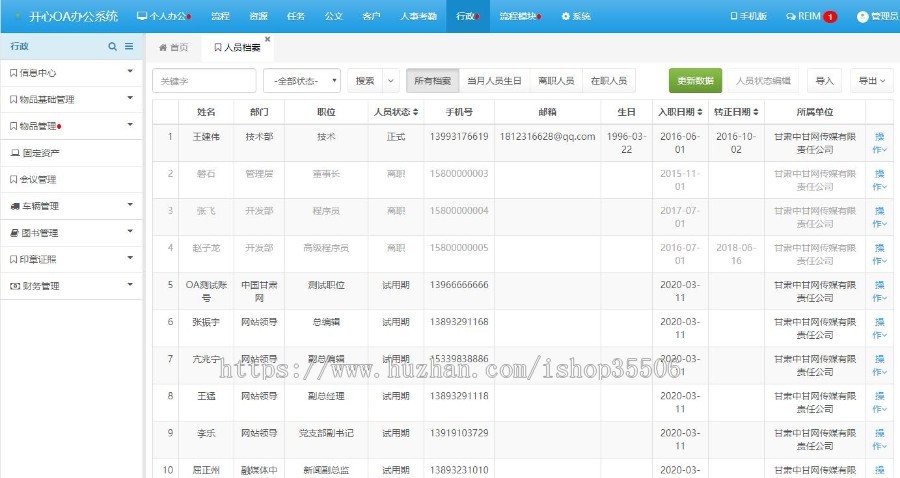
Task: Click the 导入 import button
Action: (825, 81)
